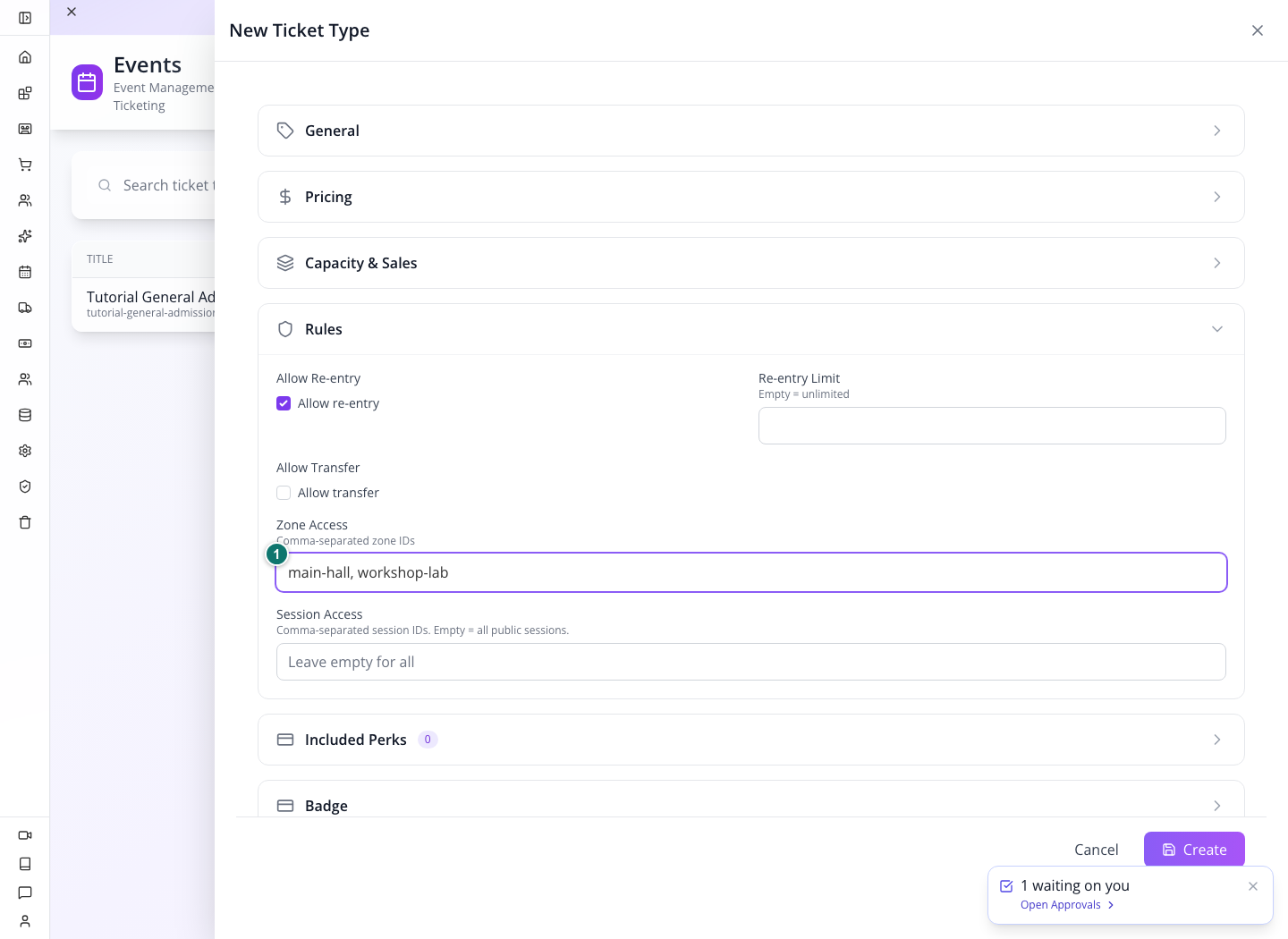Viewport: 1288px width, 939px height.
Task: Click the Cancel button
Action: pos(1097,850)
